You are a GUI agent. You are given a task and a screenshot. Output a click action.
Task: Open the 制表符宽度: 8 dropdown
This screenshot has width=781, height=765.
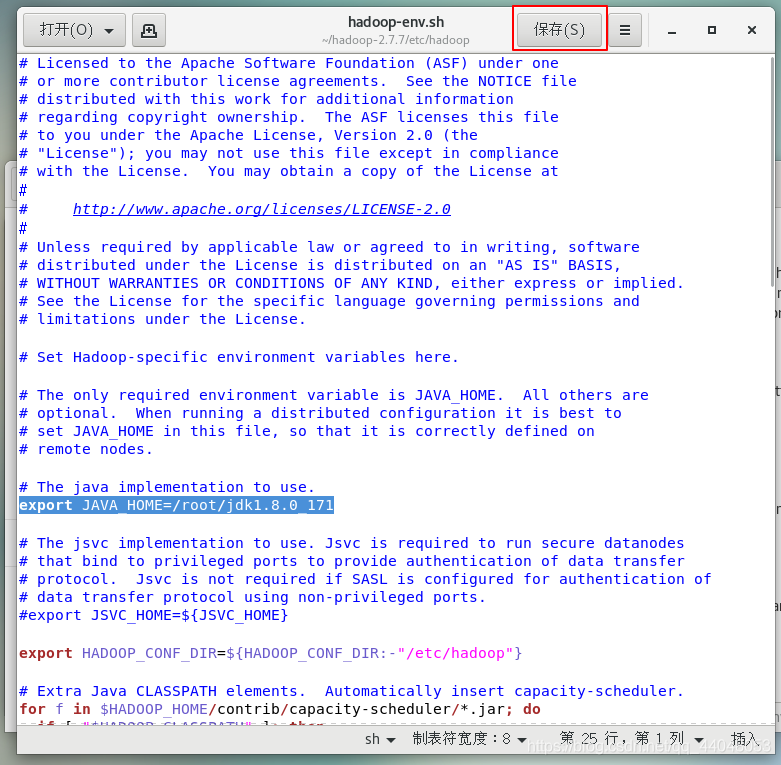point(469,739)
